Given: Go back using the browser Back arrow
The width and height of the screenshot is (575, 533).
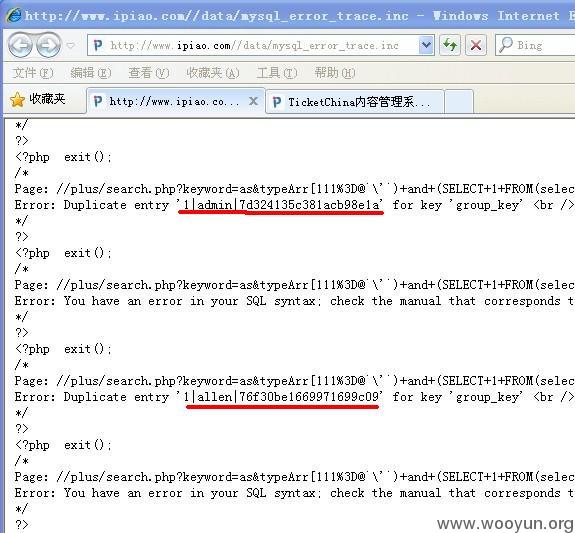Looking at the screenshot, I should (21, 45).
